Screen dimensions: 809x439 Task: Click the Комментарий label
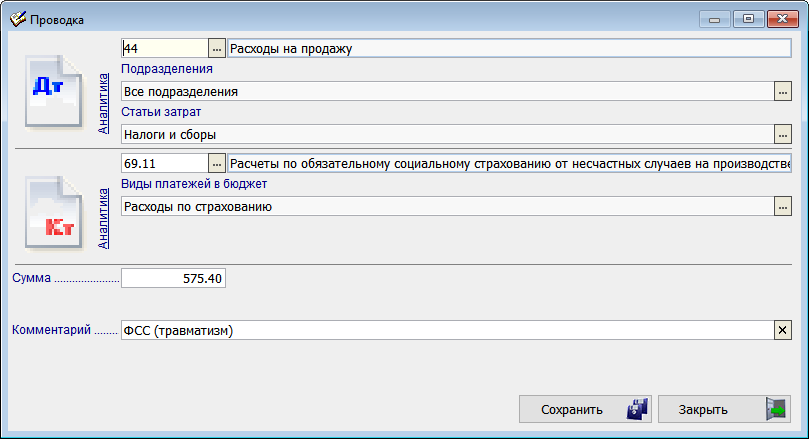tap(52, 330)
